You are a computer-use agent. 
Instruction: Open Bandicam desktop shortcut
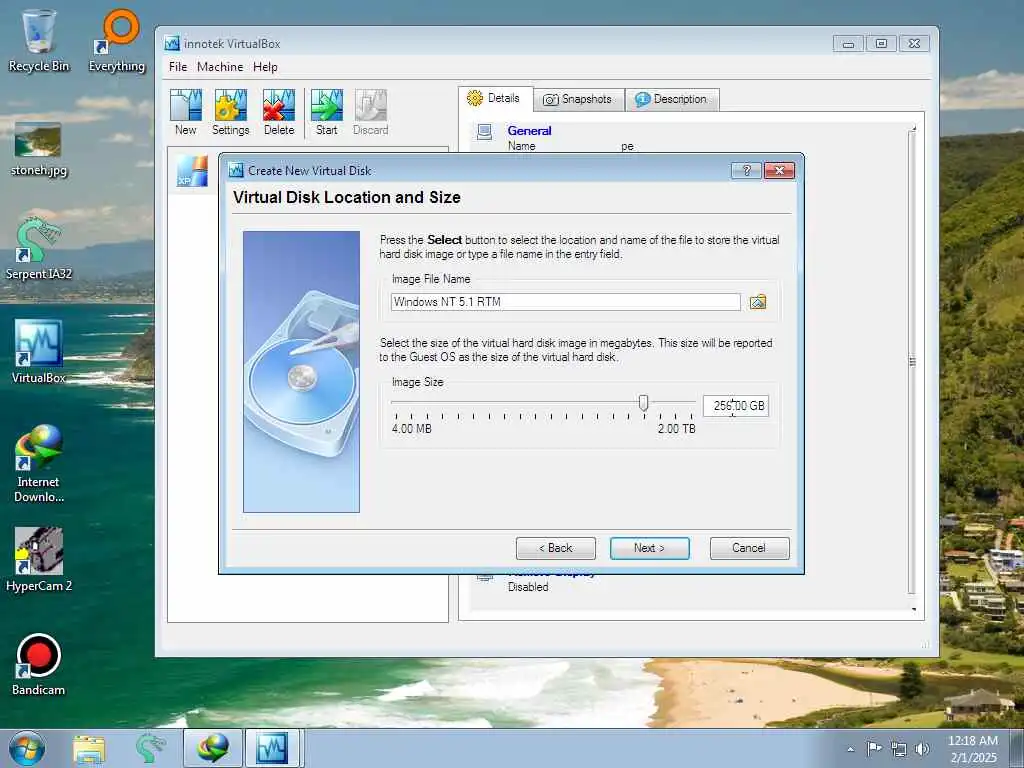(39, 665)
